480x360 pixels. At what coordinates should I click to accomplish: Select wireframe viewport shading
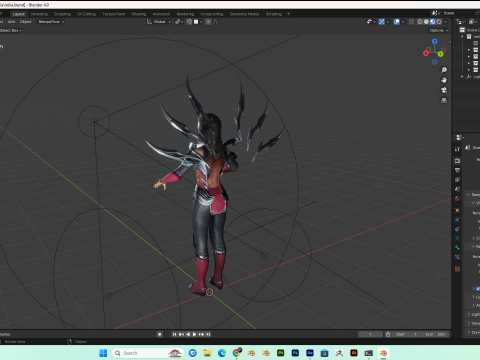click(420, 22)
